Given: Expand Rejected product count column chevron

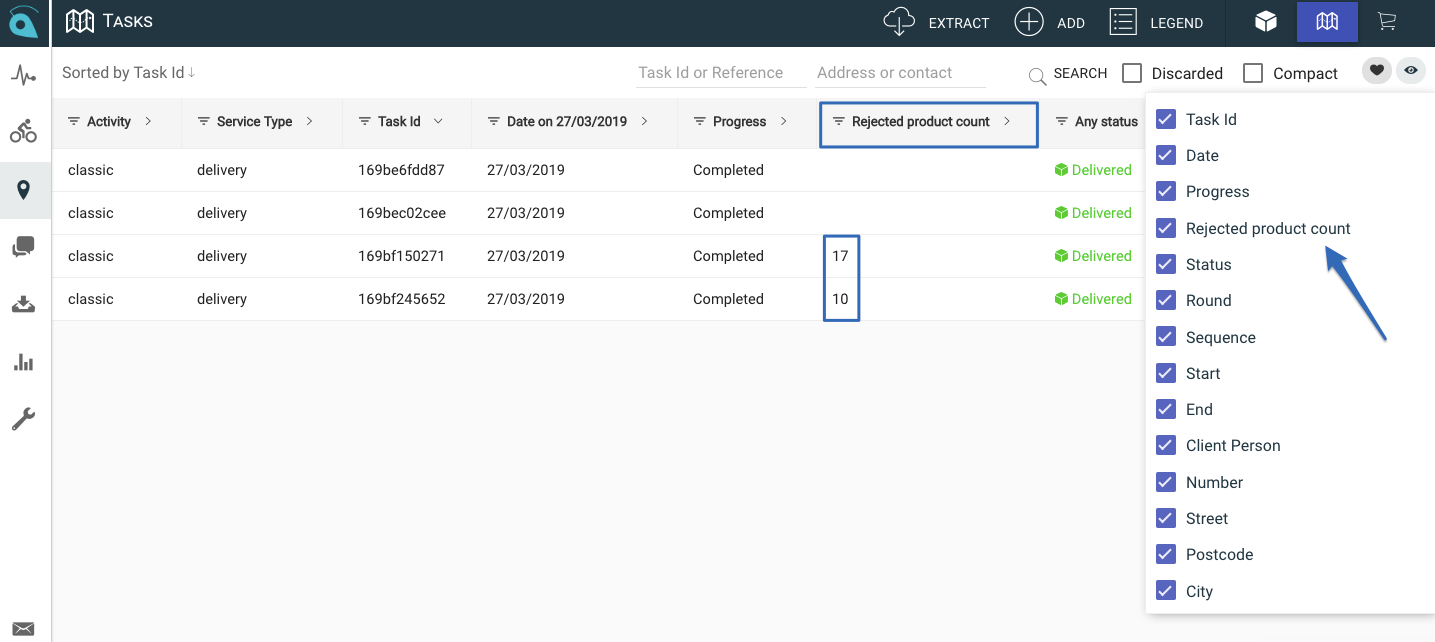Looking at the screenshot, I should pos(1007,121).
